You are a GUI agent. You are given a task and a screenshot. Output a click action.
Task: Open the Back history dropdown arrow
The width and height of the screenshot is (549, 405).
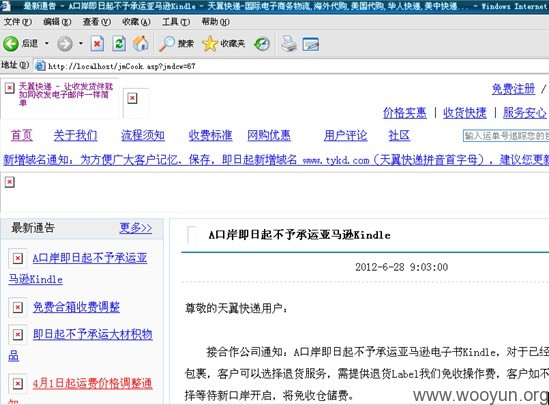[x=47, y=43]
